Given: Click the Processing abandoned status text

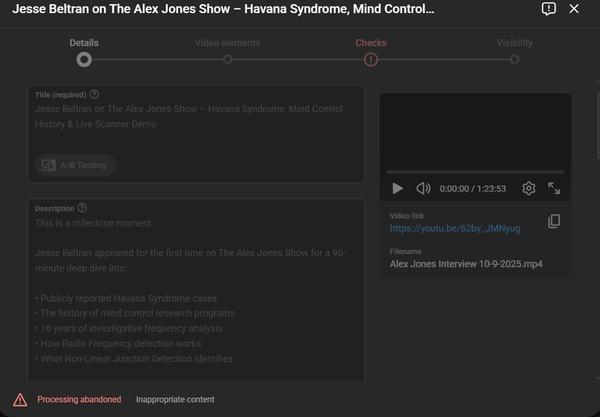Looking at the screenshot, I should point(79,400).
